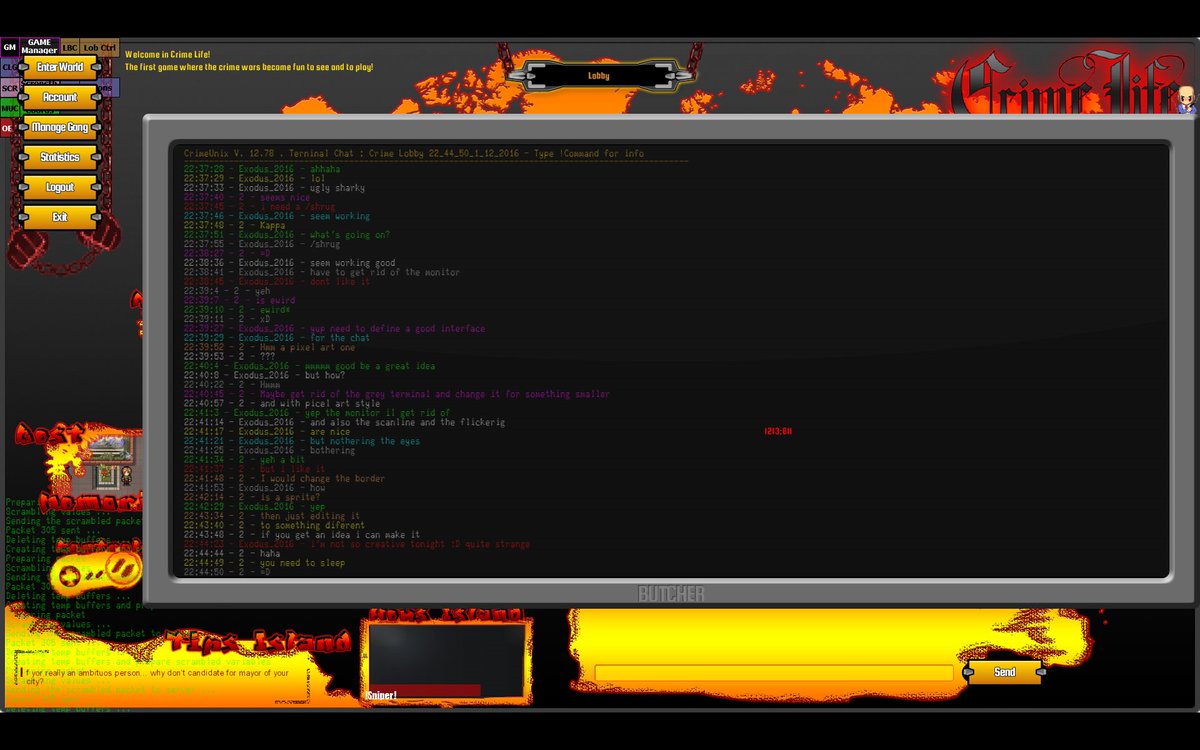Click the mayor candidate tip text
This screenshot has height=750, width=1200.
click(x=157, y=677)
